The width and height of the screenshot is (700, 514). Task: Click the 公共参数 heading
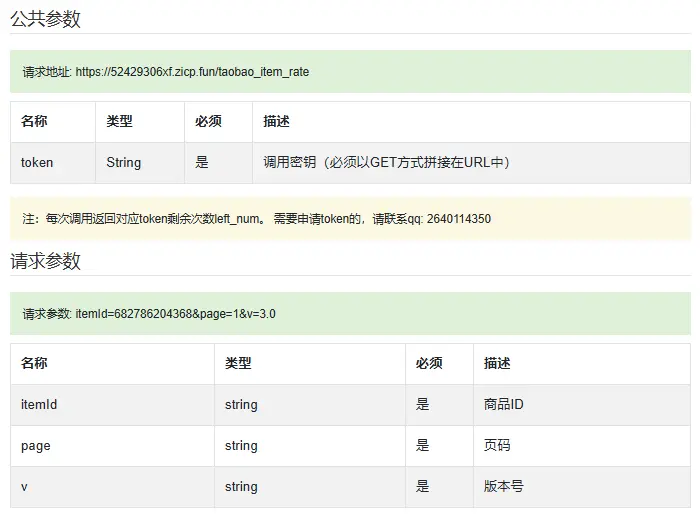pos(45,19)
